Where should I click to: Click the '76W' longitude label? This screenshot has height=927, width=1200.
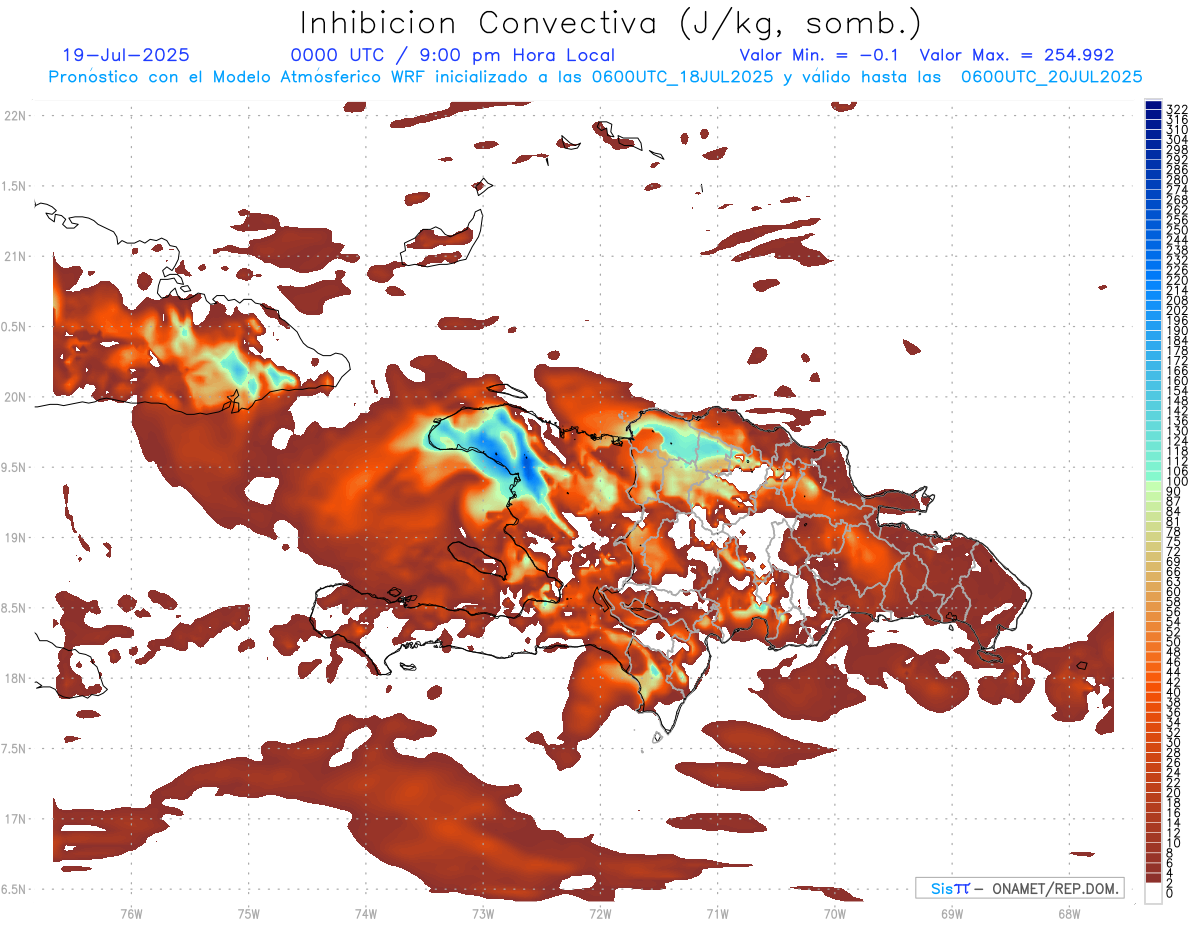[131, 913]
